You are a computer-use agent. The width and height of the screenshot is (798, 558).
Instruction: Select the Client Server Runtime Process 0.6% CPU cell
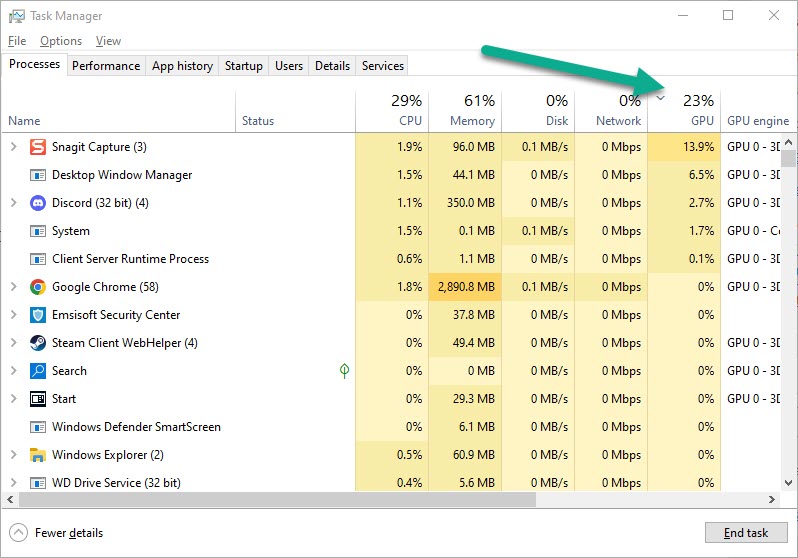[392, 259]
